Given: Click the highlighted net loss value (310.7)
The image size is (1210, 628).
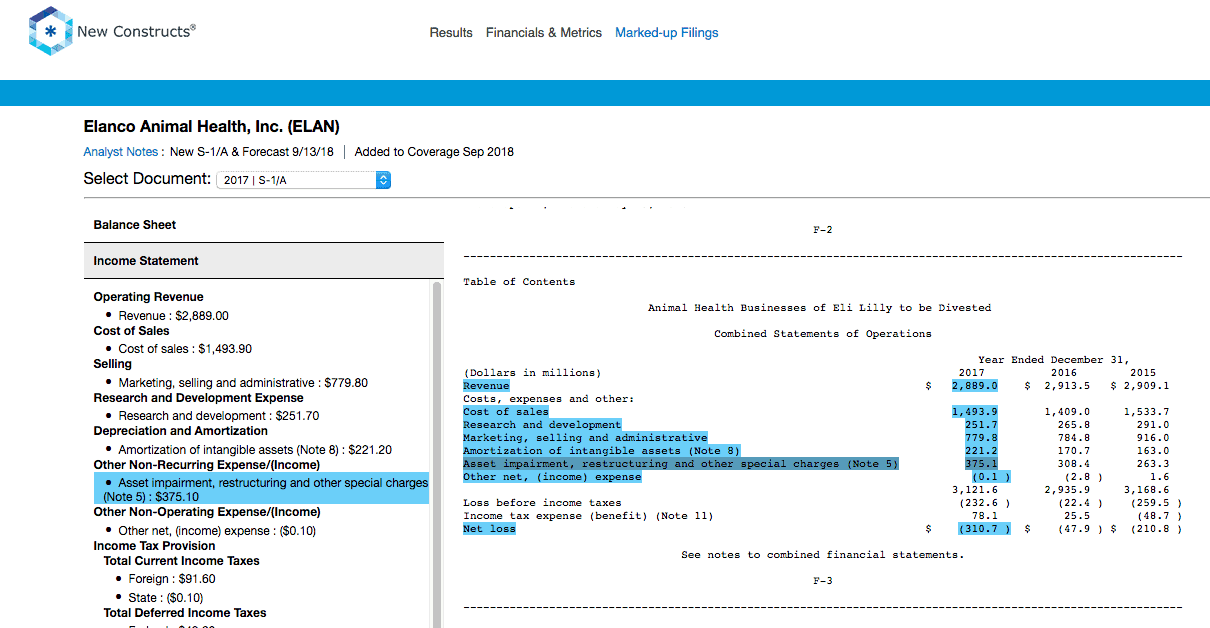Looking at the screenshot, I should 984,529.
